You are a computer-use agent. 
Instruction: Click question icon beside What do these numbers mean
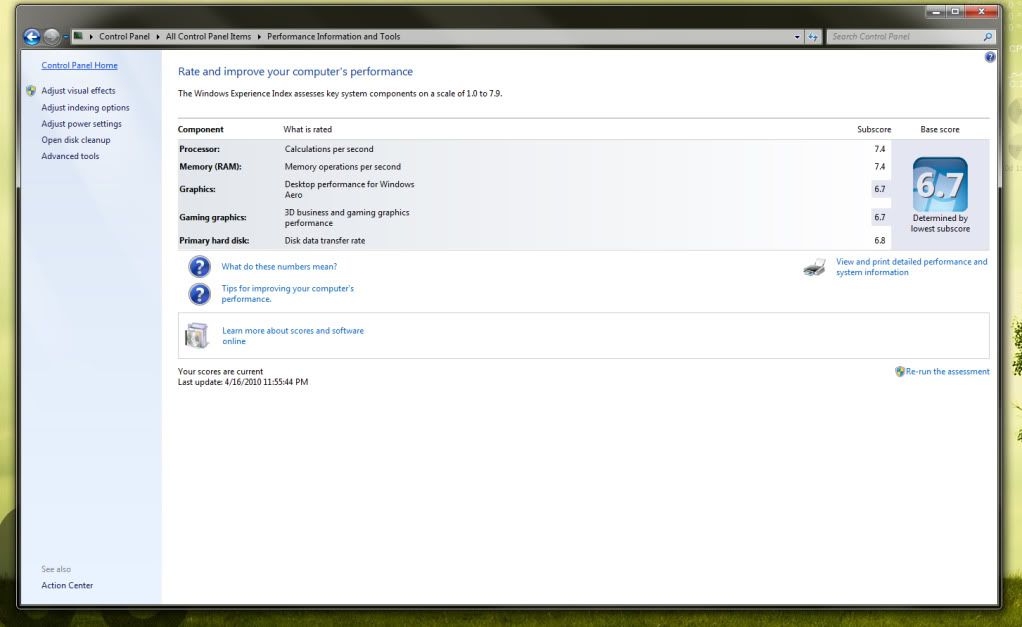[x=199, y=267]
